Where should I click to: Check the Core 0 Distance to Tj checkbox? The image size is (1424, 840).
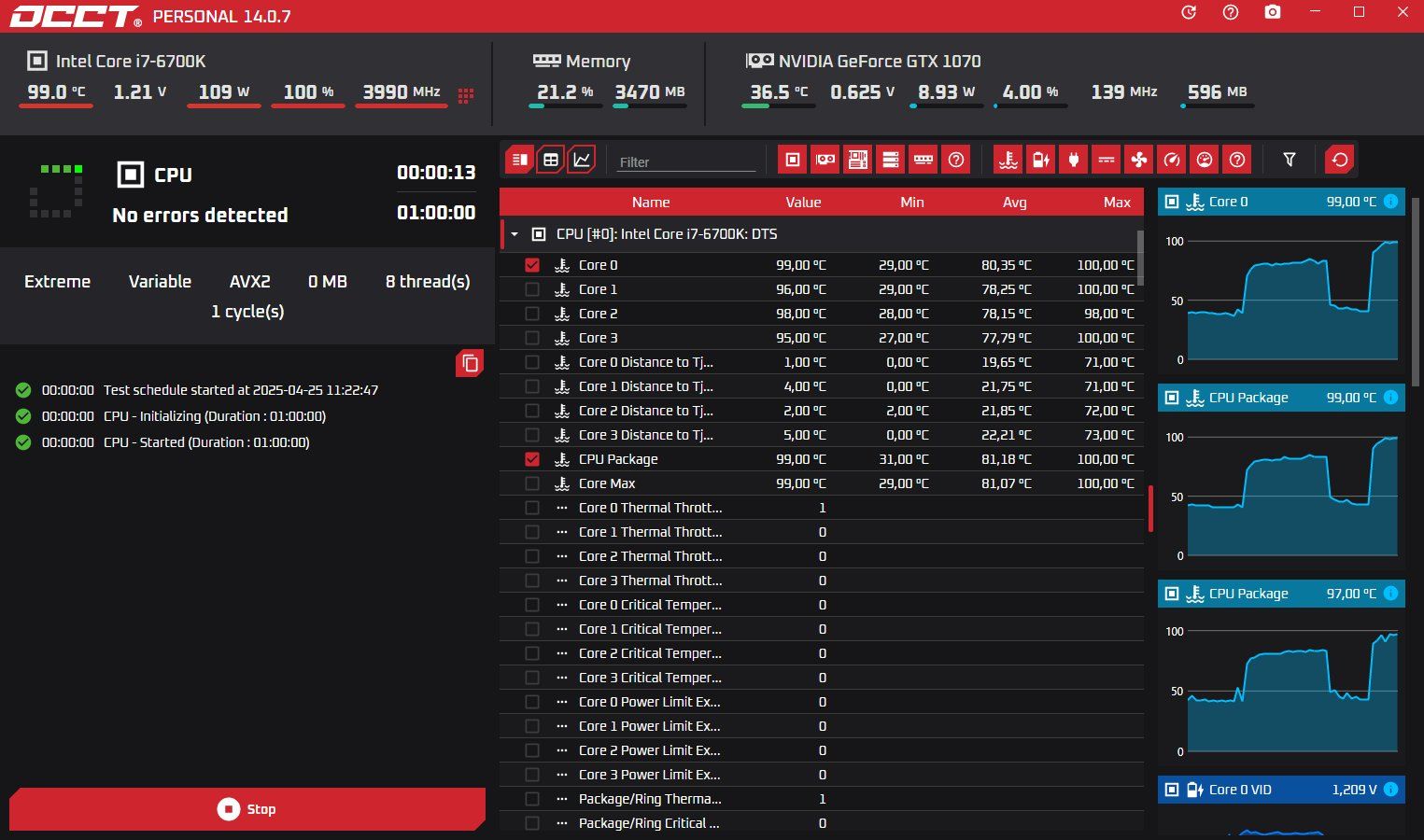pyautogui.click(x=532, y=362)
